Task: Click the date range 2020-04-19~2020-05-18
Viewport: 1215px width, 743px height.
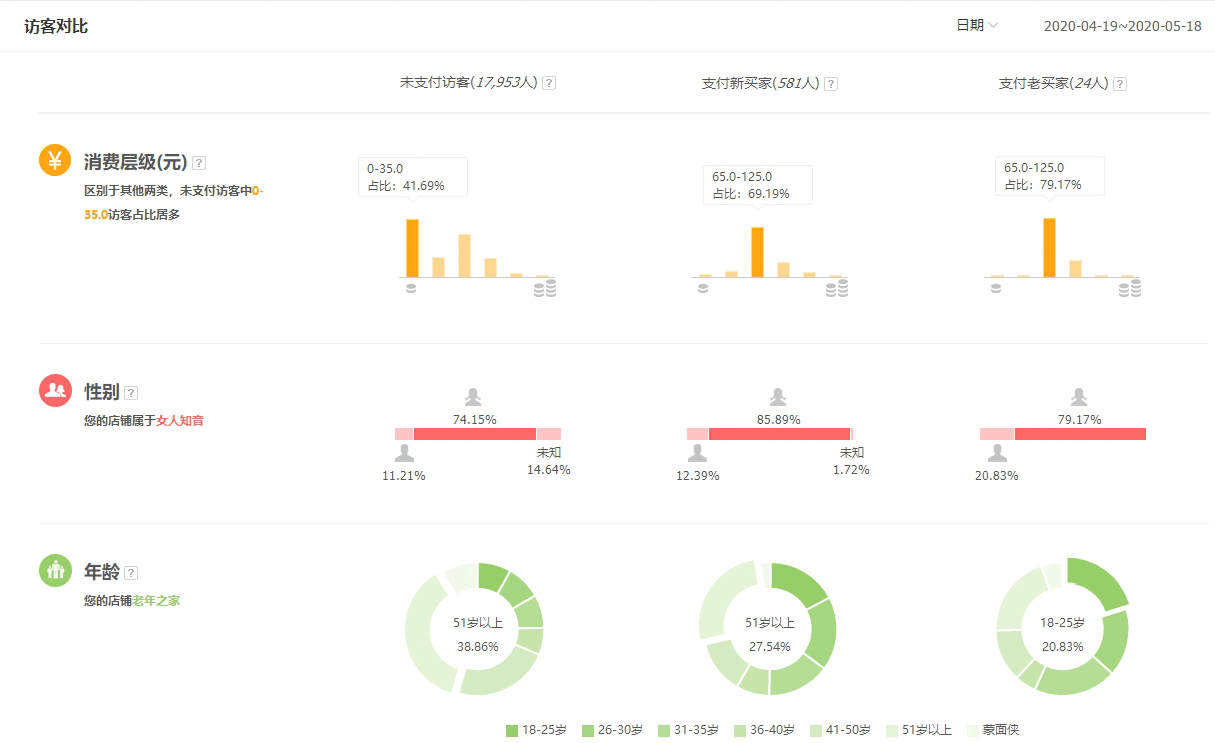Action: tap(1122, 26)
